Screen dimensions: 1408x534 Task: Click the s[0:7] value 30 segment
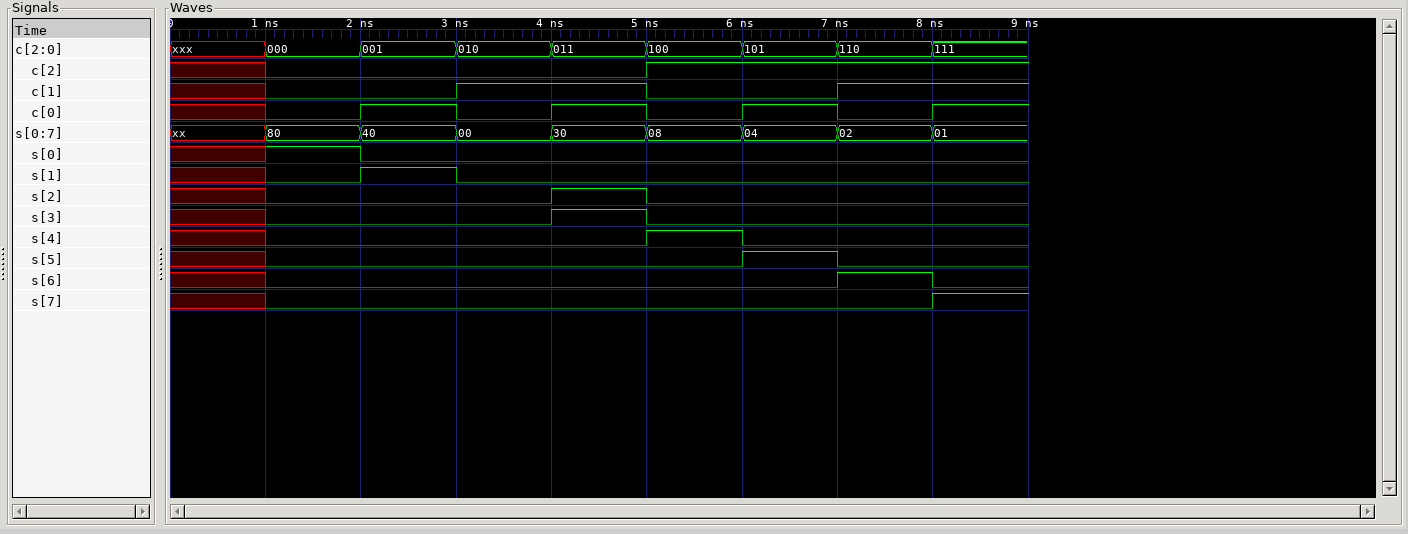[x=598, y=133]
